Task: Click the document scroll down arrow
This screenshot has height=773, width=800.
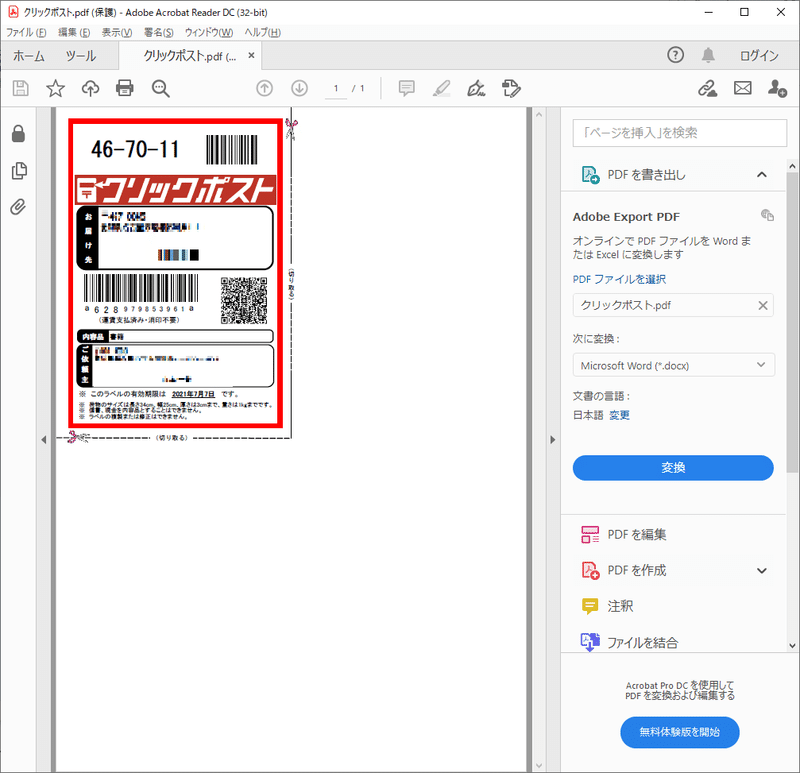Action: 539,766
